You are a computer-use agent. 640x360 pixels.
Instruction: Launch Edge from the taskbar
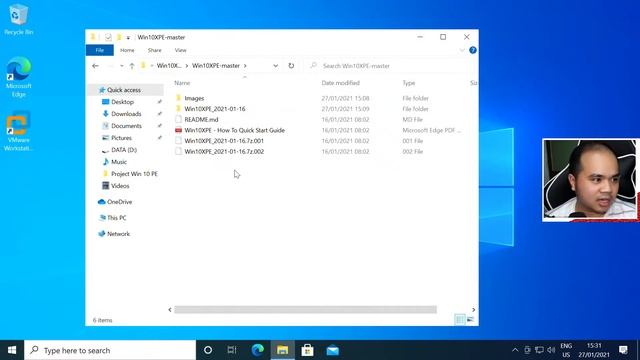pos(258,350)
